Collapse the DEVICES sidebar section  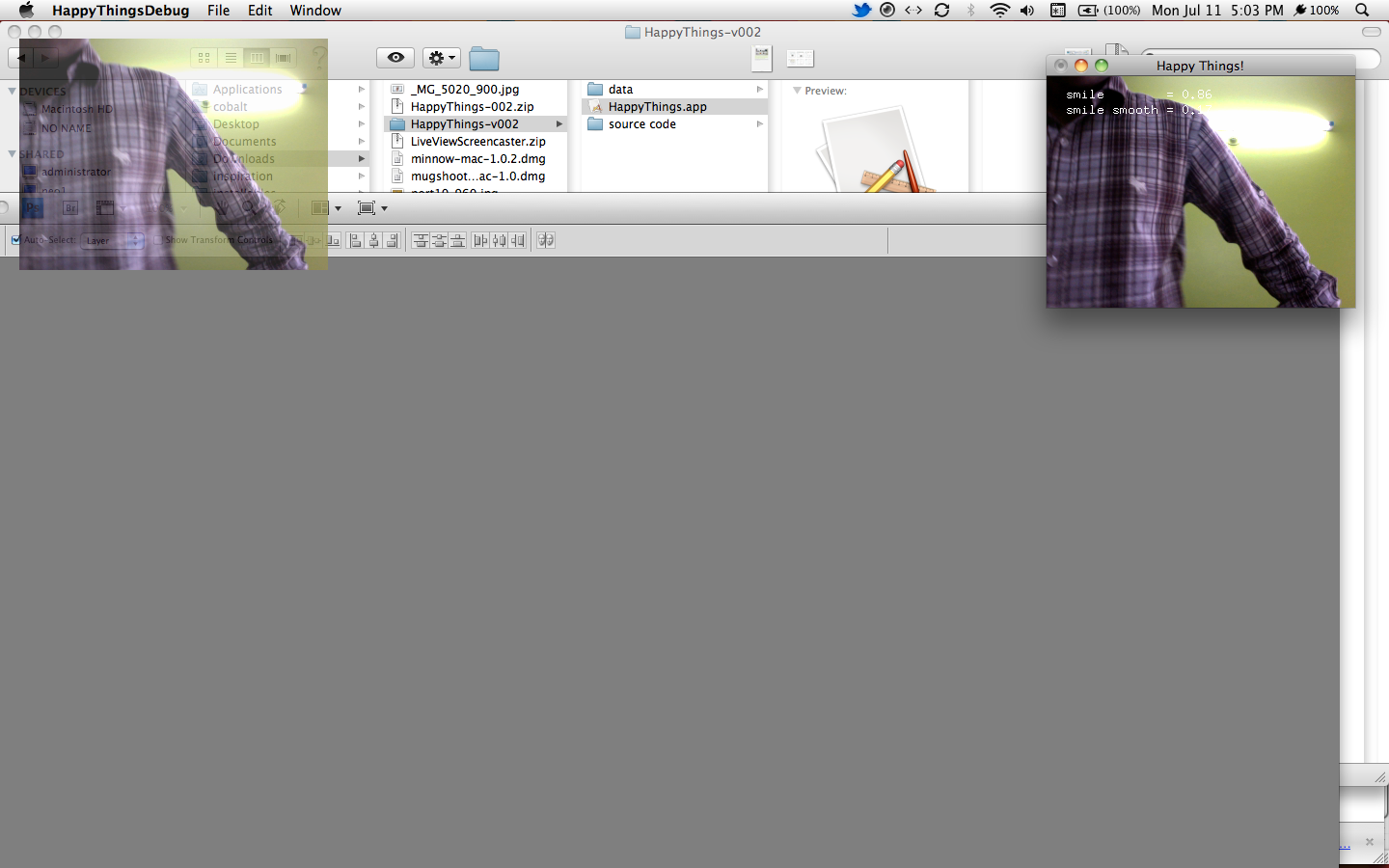(x=13, y=92)
